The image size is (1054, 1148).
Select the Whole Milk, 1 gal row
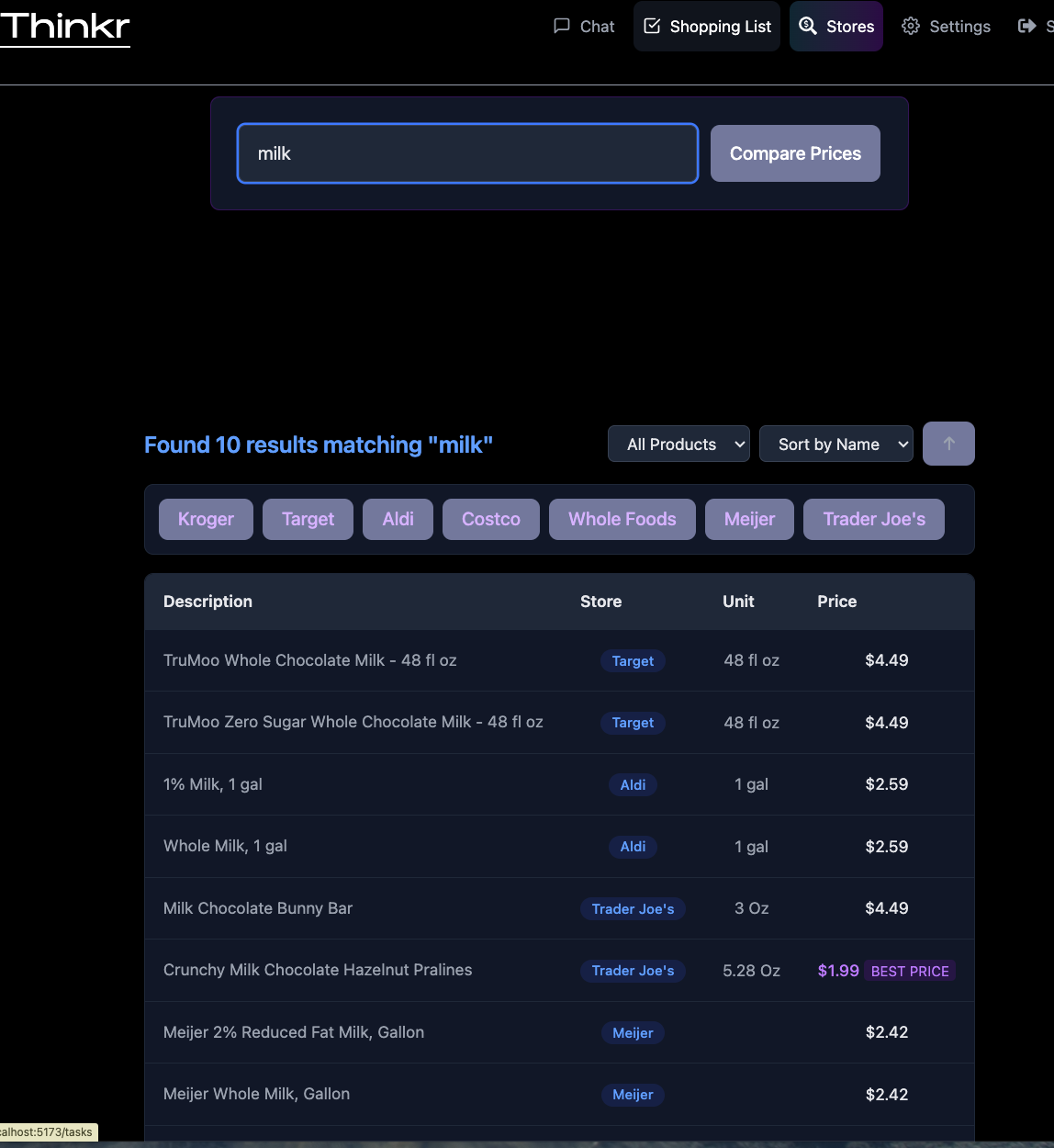pyautogui.click(x=559, y=846)
